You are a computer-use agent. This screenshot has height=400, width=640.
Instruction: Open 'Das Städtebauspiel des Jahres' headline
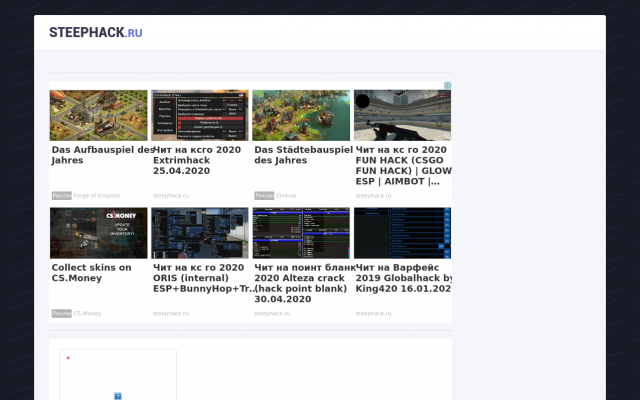303,155
